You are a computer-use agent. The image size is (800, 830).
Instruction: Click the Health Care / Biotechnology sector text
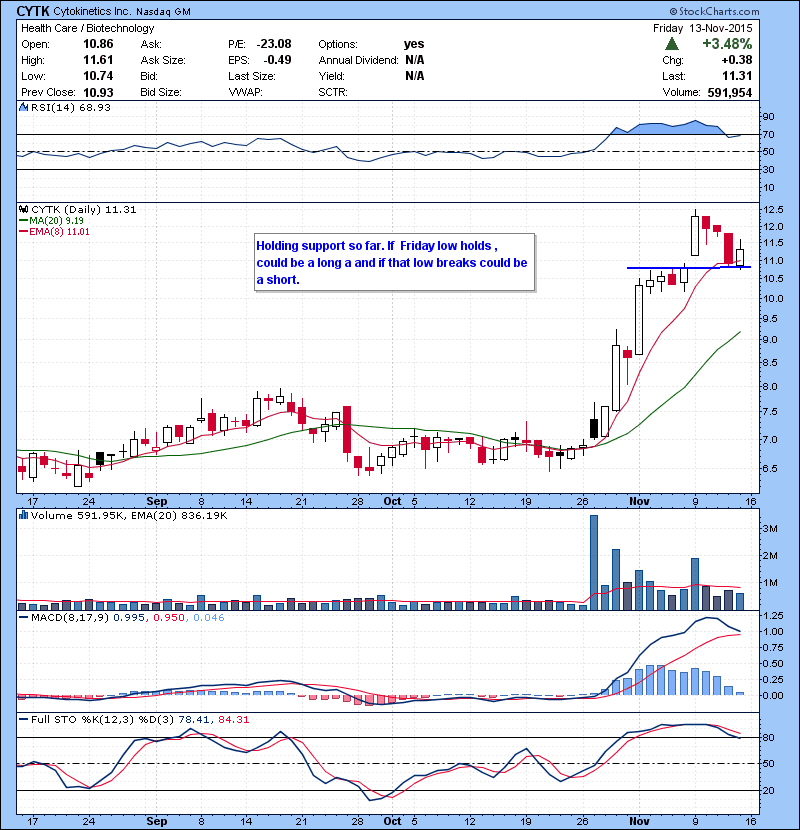(x=87, y=28)
